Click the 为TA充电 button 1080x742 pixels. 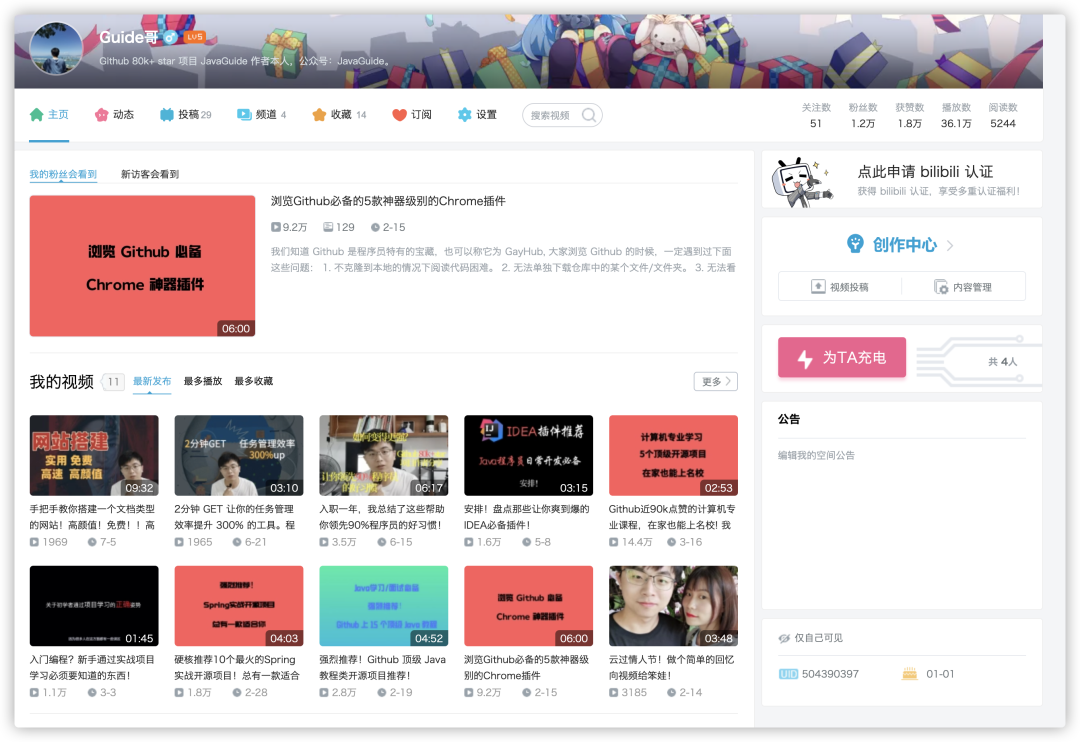pos(842,358)
